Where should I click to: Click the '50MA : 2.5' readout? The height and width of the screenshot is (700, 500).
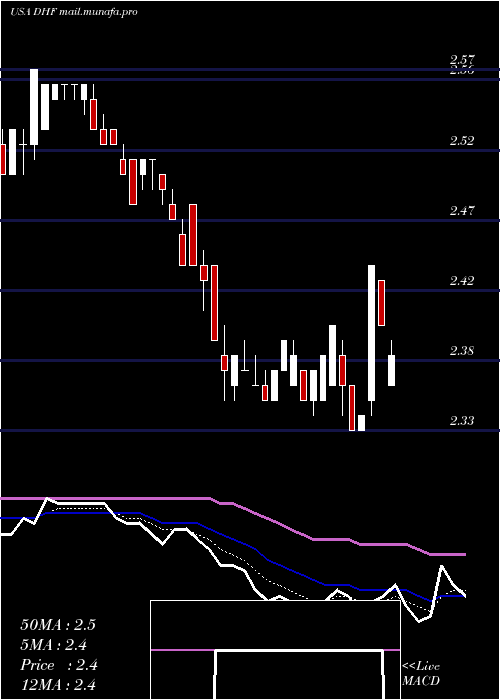[x=58, y=625]
